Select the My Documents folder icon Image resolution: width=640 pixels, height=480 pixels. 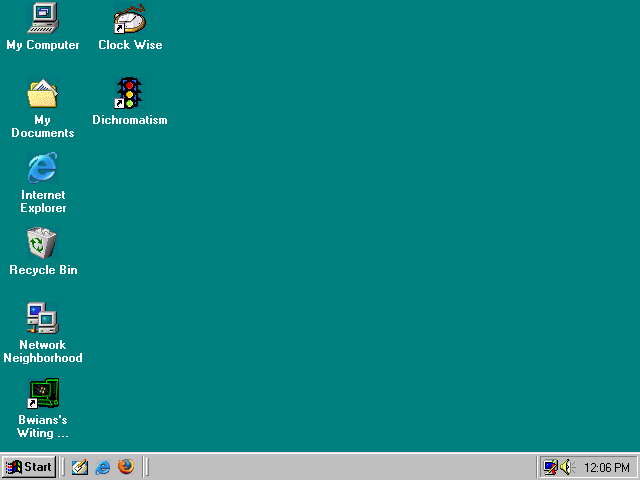43,93
